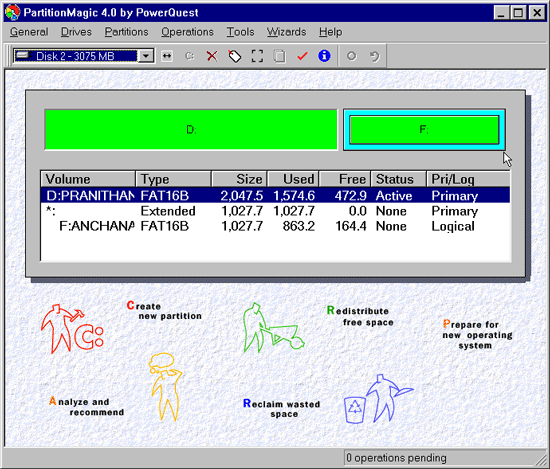Launch the Create new partition wizard link
The image size is (550, 469).
pyautogui.click(x=164, y=310)
